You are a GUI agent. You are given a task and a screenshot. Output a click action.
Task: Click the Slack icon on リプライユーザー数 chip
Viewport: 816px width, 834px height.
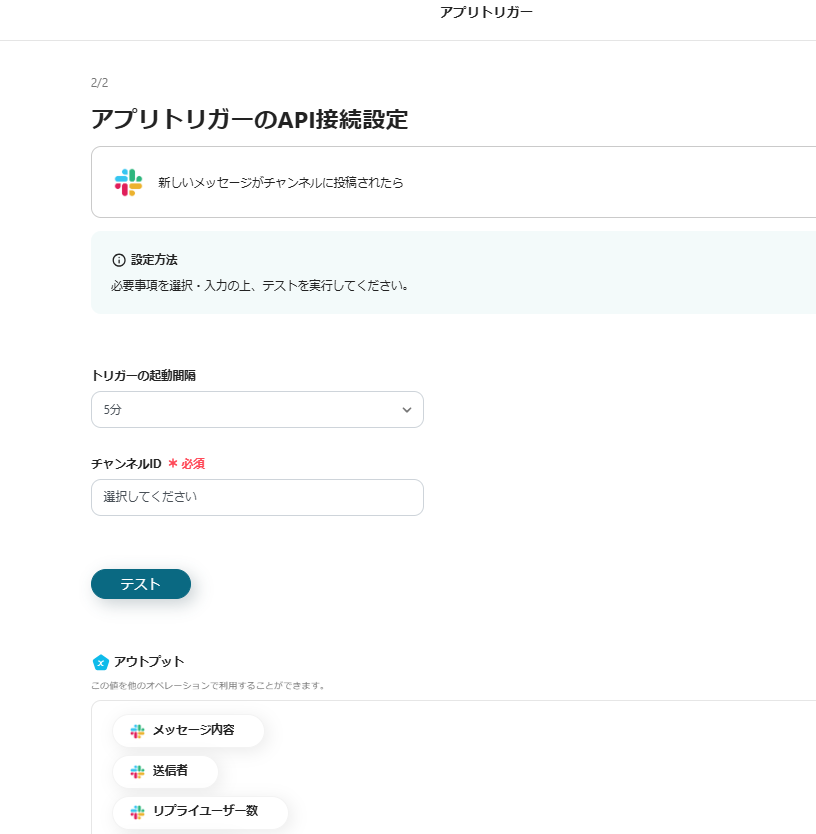(x=137, y=811)
